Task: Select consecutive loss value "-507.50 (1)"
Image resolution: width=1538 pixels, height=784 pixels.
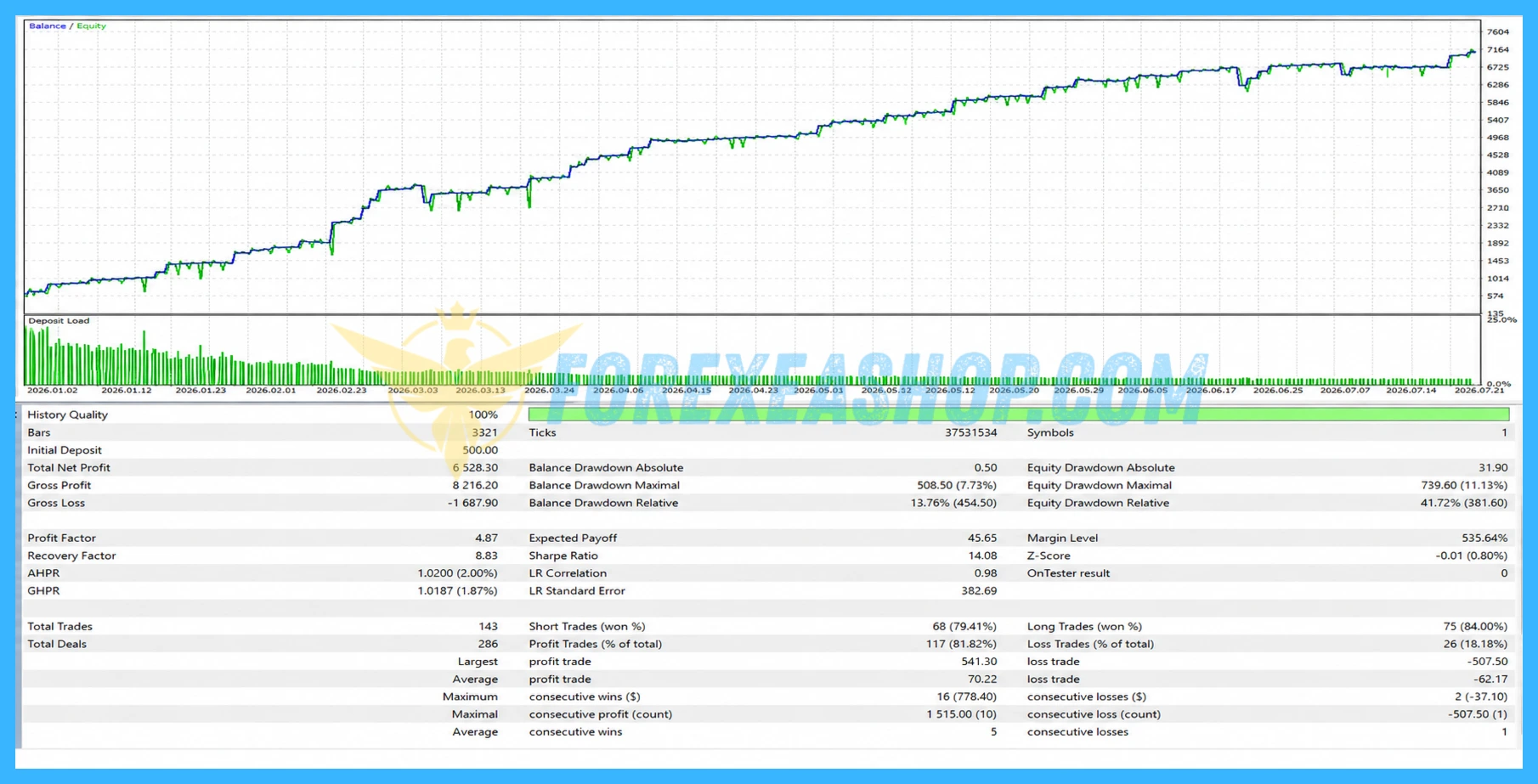Action: coord(1478,714)
